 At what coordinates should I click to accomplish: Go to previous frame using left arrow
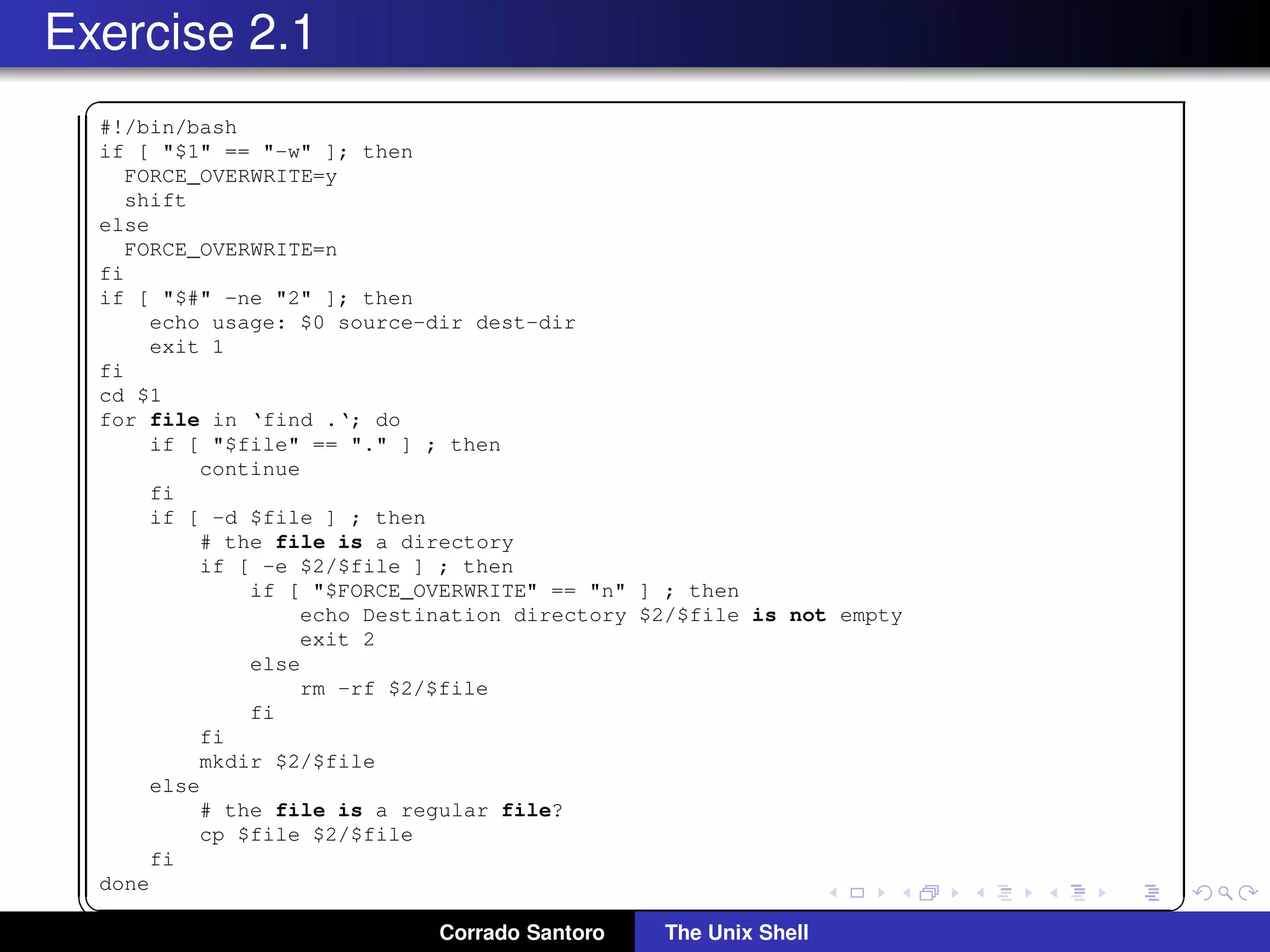907,892
